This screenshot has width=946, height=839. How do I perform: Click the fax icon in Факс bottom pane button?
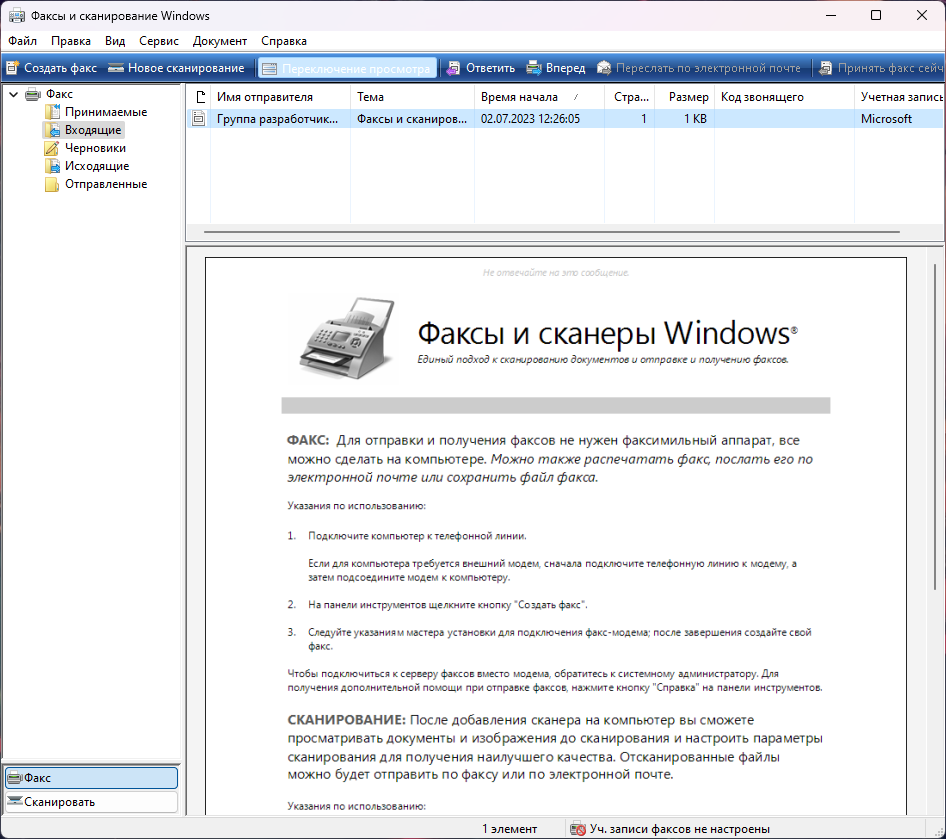[x=15, y=778]
